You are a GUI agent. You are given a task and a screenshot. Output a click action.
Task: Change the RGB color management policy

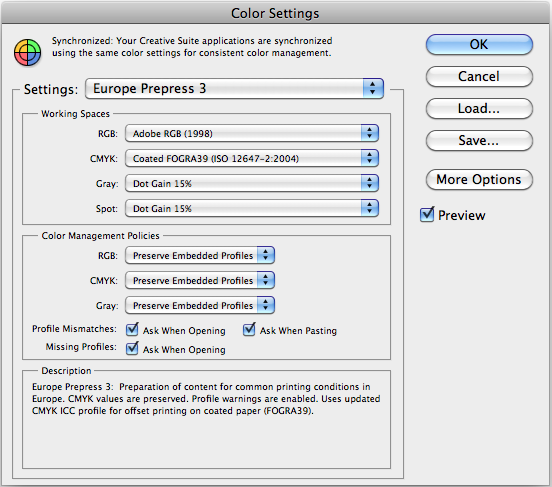coord(200,255)
